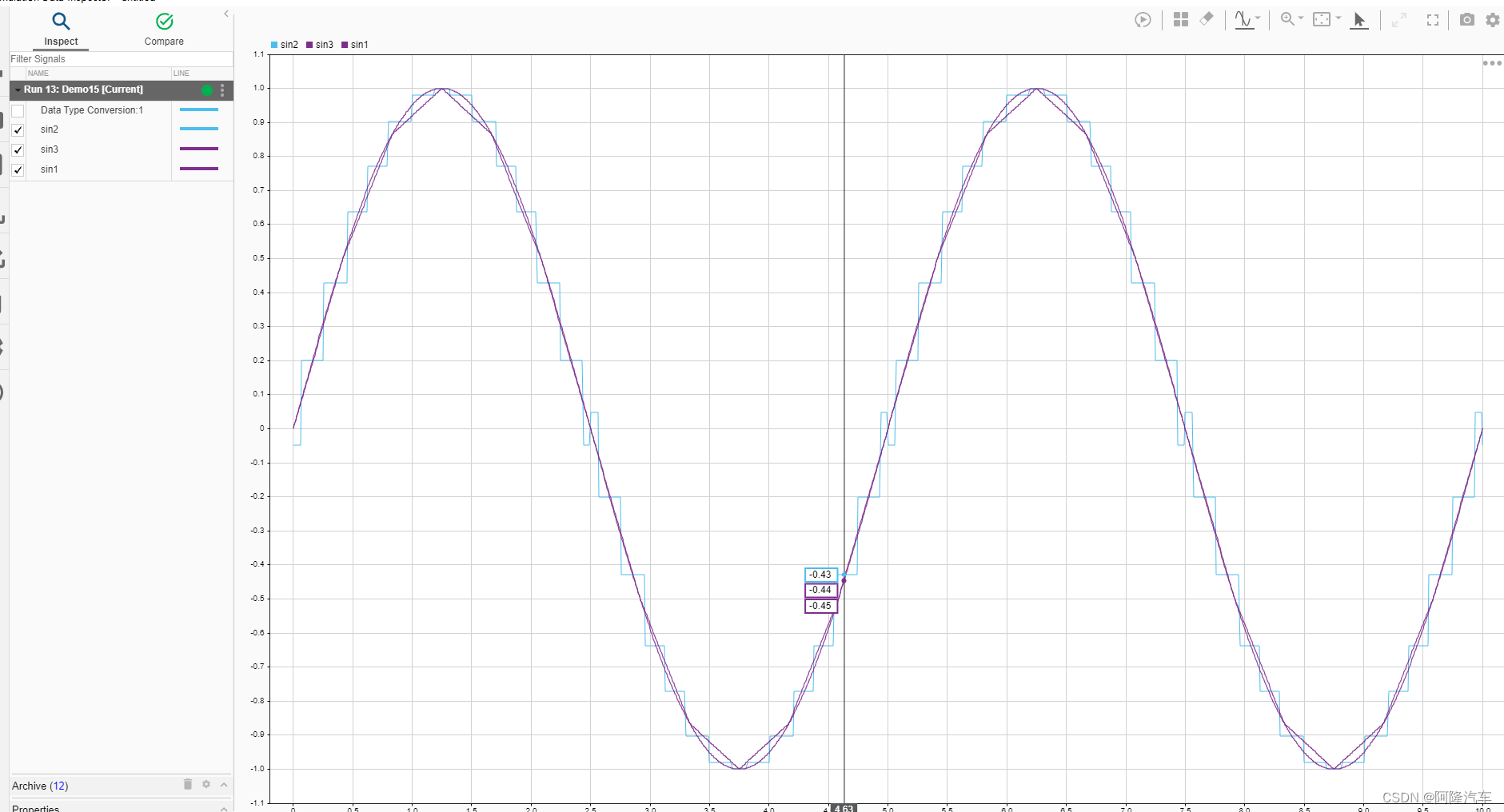Image resolution: width=1504 pixels, height=812 pixels.
Task: Uncheck the sin1 signal checkbox
Action: 18,169
